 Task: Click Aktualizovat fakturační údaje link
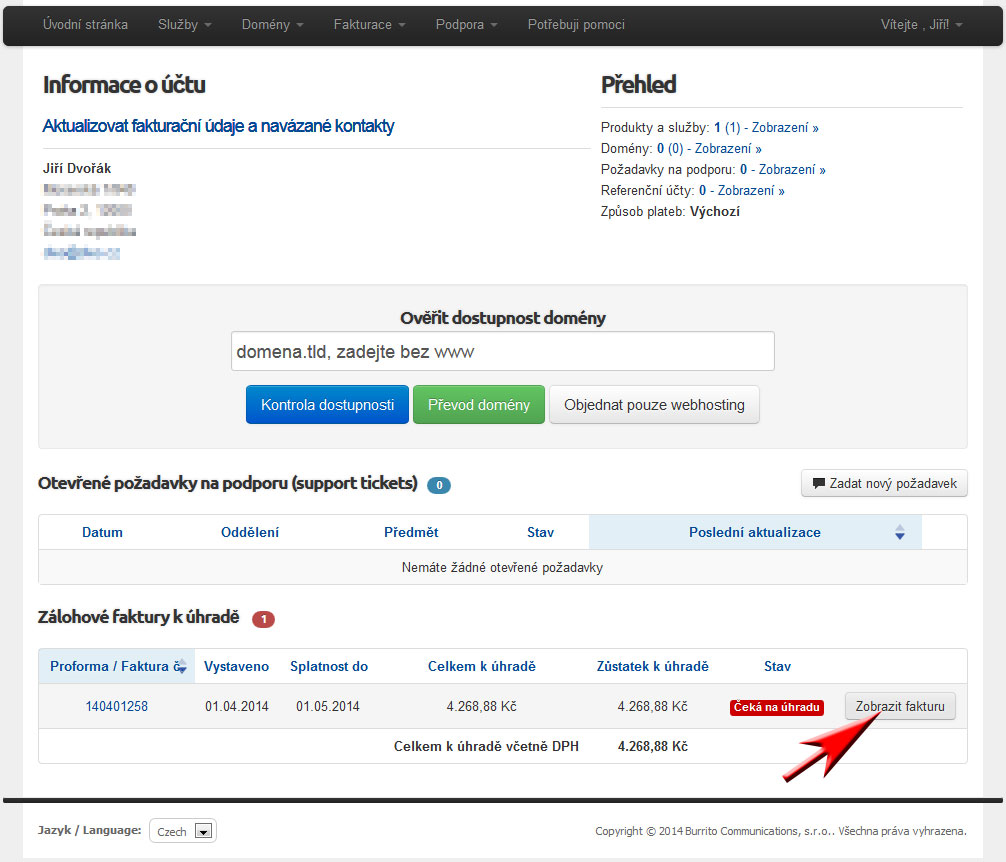[218, 126]
